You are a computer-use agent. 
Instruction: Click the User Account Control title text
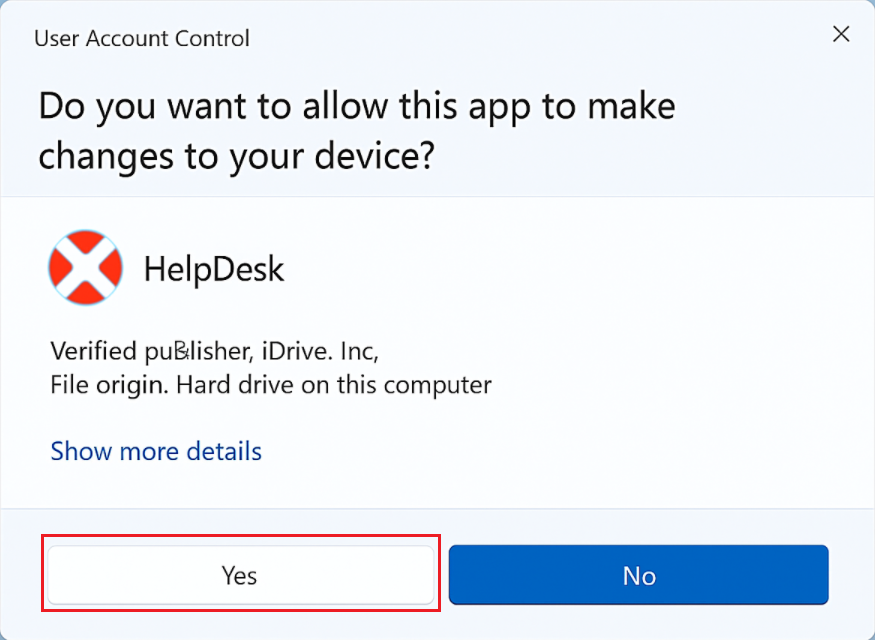pos(142,39)
